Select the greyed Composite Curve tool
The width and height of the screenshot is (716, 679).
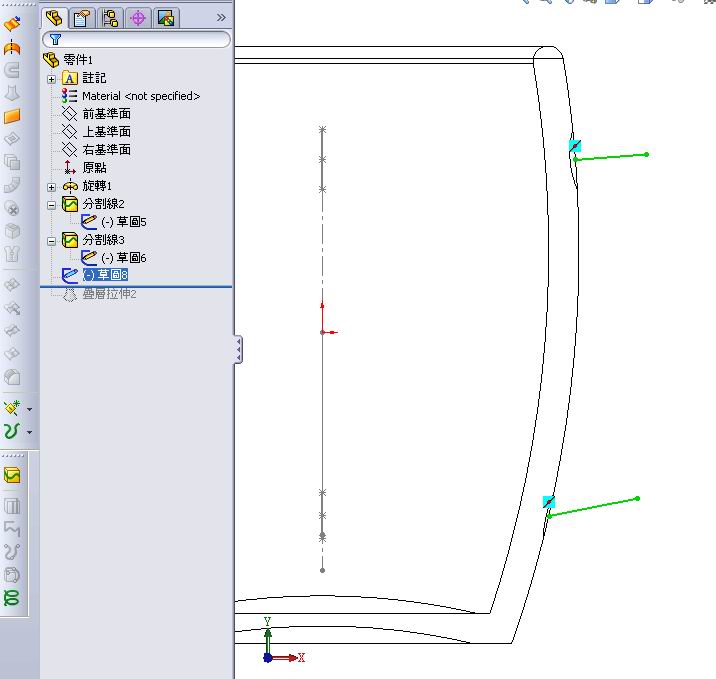12,529
